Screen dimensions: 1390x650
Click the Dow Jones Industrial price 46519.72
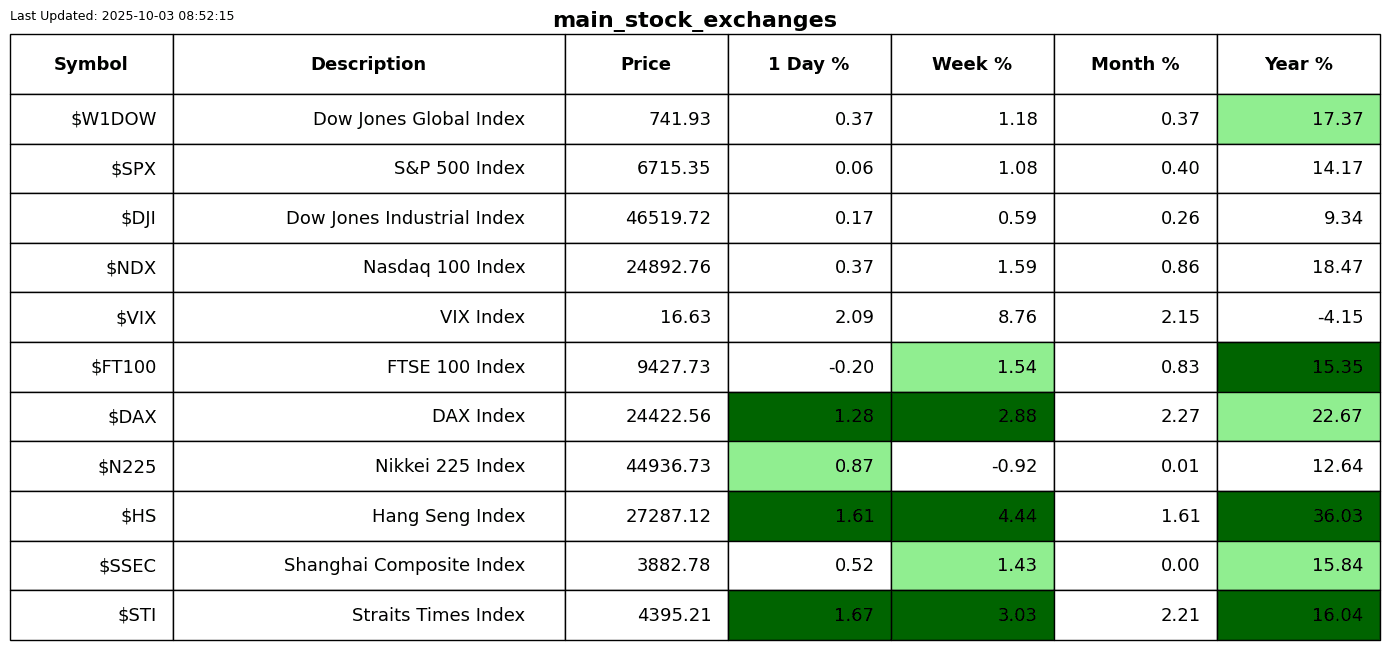tap(668, 219)
